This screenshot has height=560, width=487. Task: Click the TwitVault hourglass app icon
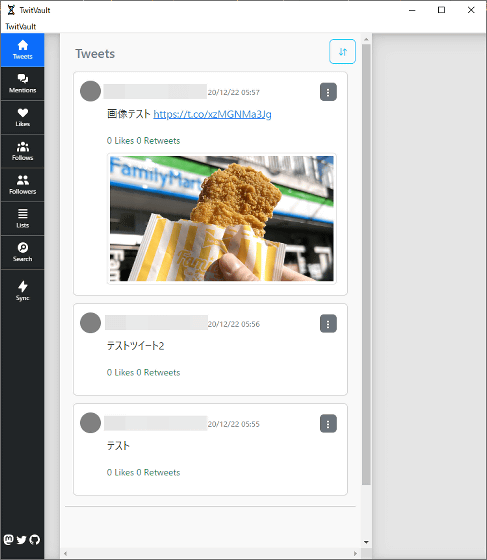(11, 10)
